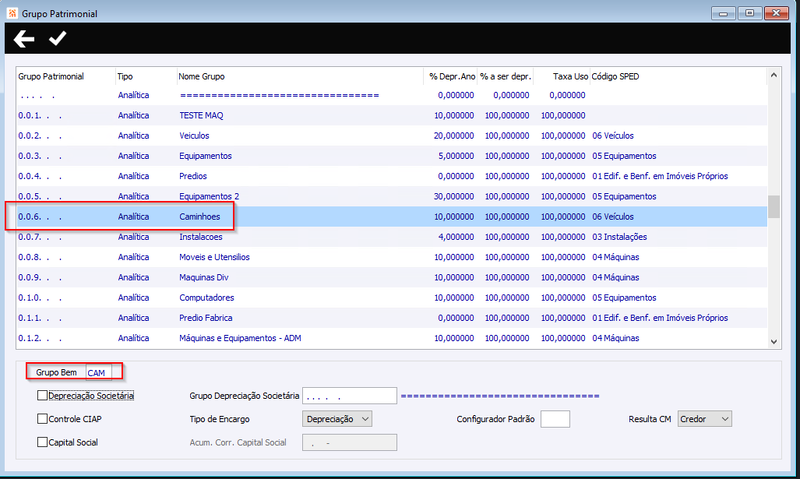Viewport: 800px width, 479px height.
Task: Select the Predio Fabrica row
Action: tap(391, 318)
